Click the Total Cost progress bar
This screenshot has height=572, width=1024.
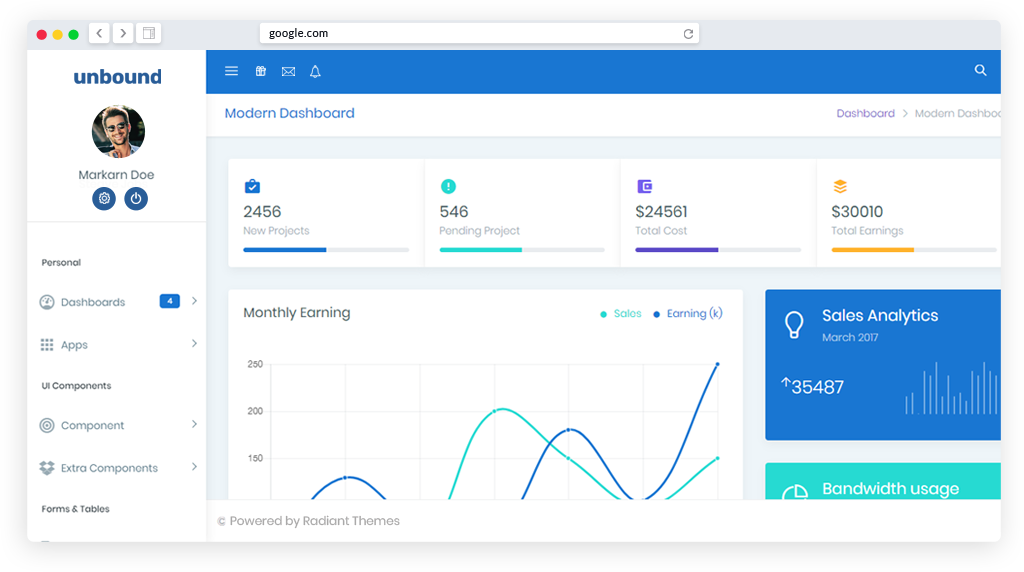pyautogui.click(x=718, y=249)
